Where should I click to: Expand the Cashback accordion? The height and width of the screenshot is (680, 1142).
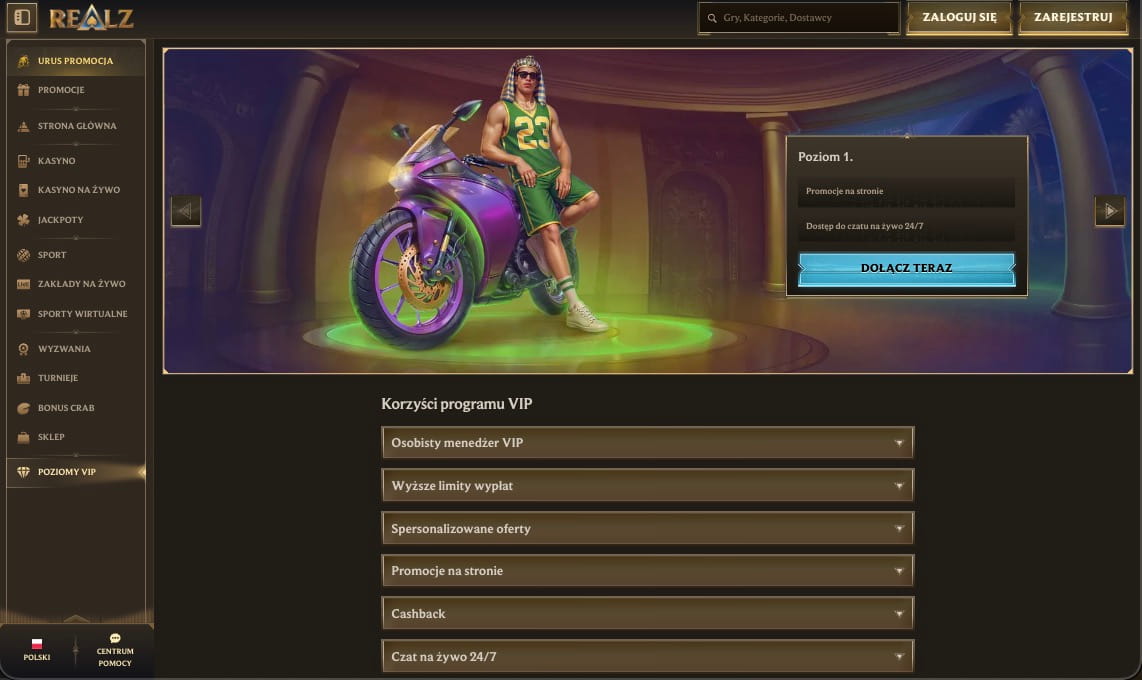647,614
